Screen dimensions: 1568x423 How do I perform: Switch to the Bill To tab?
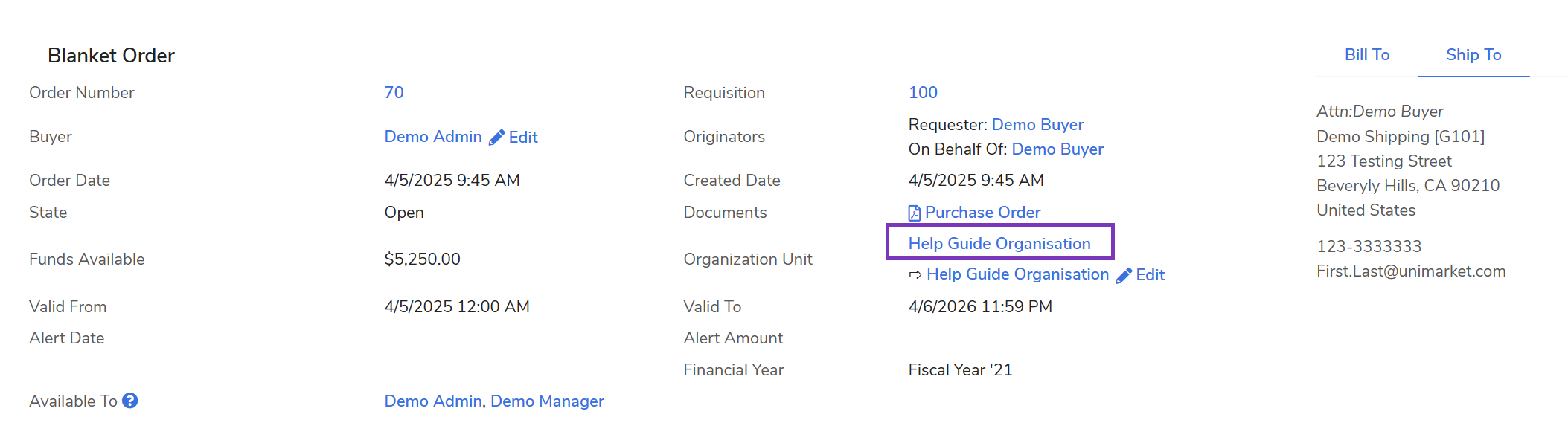click(x=1366, y=55)
